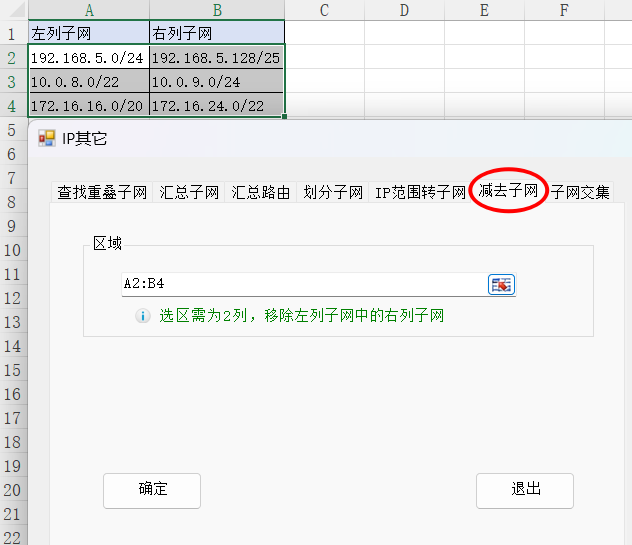Select row 20 header

tap(13, 490)
